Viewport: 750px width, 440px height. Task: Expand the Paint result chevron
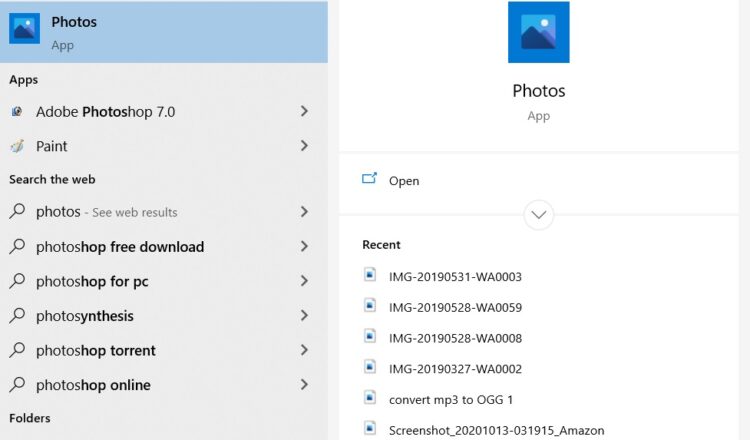tap(304, 146)
